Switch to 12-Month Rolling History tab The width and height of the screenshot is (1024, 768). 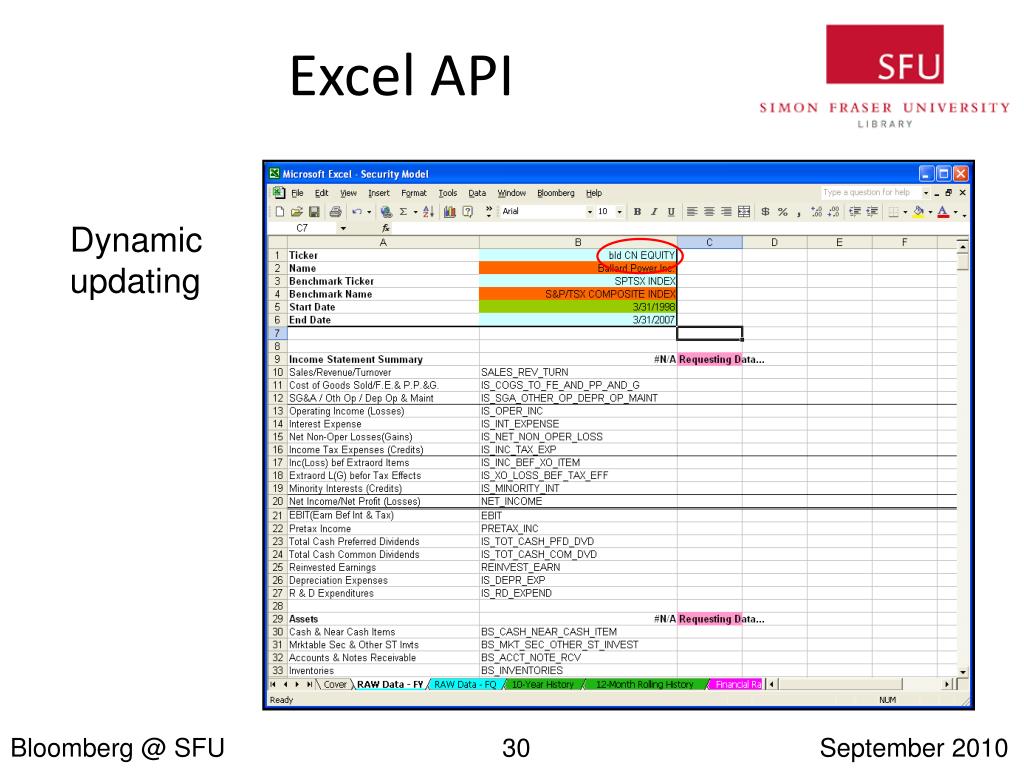pyautogui.click(x=645, y=684)
